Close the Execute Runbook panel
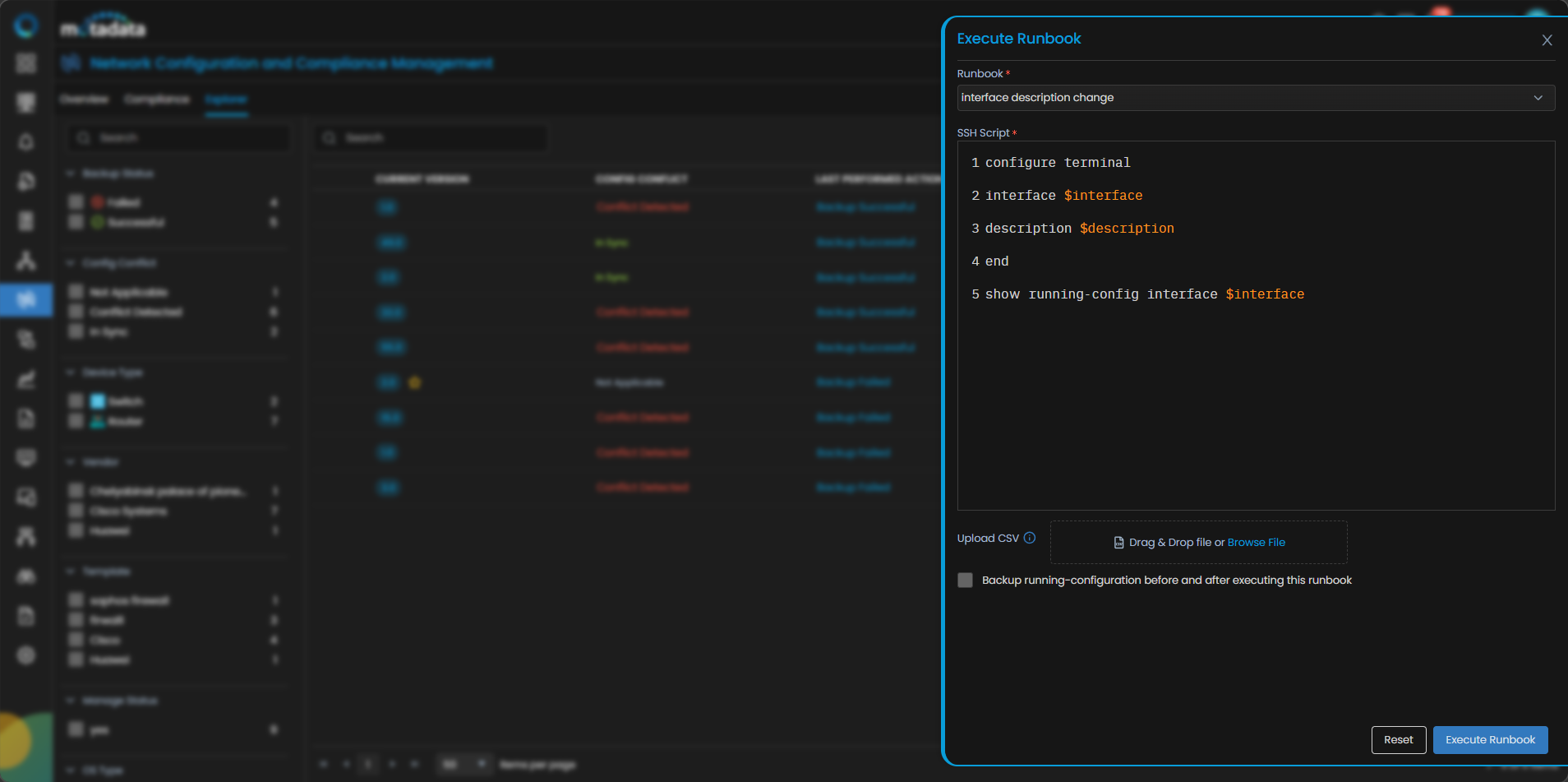Image resolution: width=1568 pixels, height=782 pixels. click(x=1547, y=40)
